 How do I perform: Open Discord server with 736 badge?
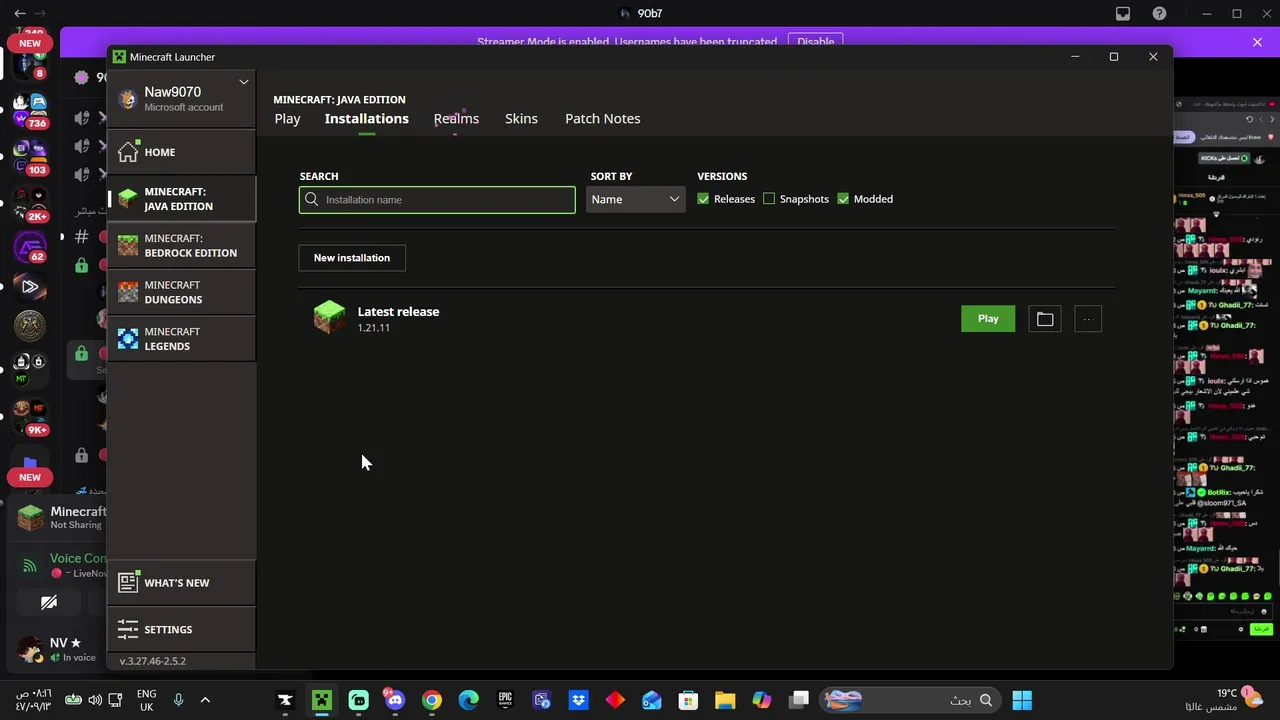point(29,110)
